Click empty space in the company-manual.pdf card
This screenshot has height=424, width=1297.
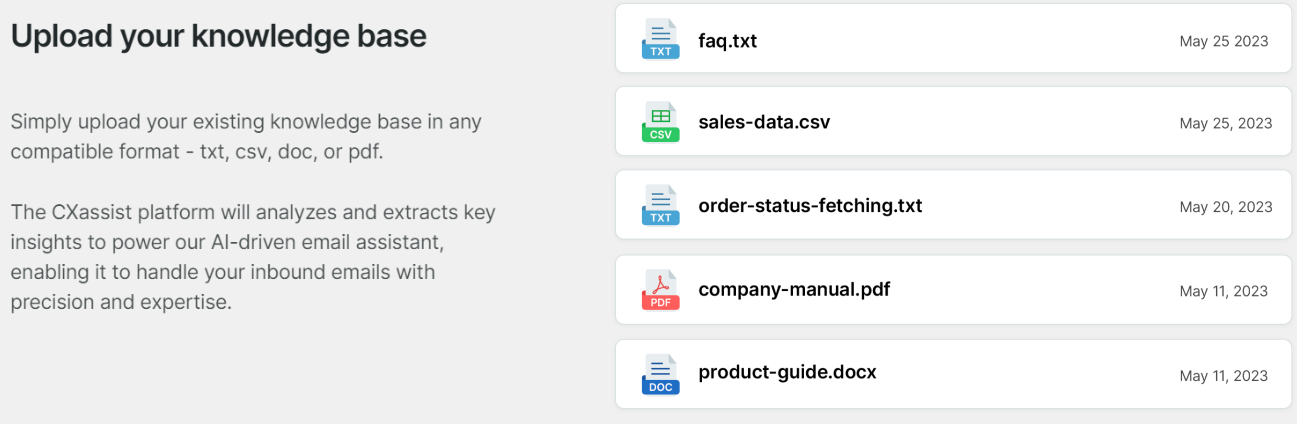tap(1030, 290)
